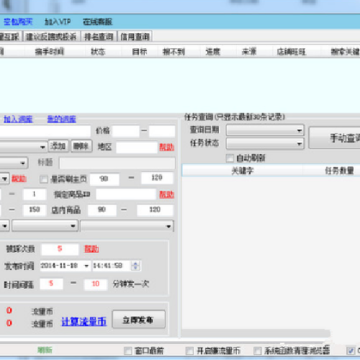Click the green 刷新 text
This screenshot has width=360, height=360.
[45, 350]
